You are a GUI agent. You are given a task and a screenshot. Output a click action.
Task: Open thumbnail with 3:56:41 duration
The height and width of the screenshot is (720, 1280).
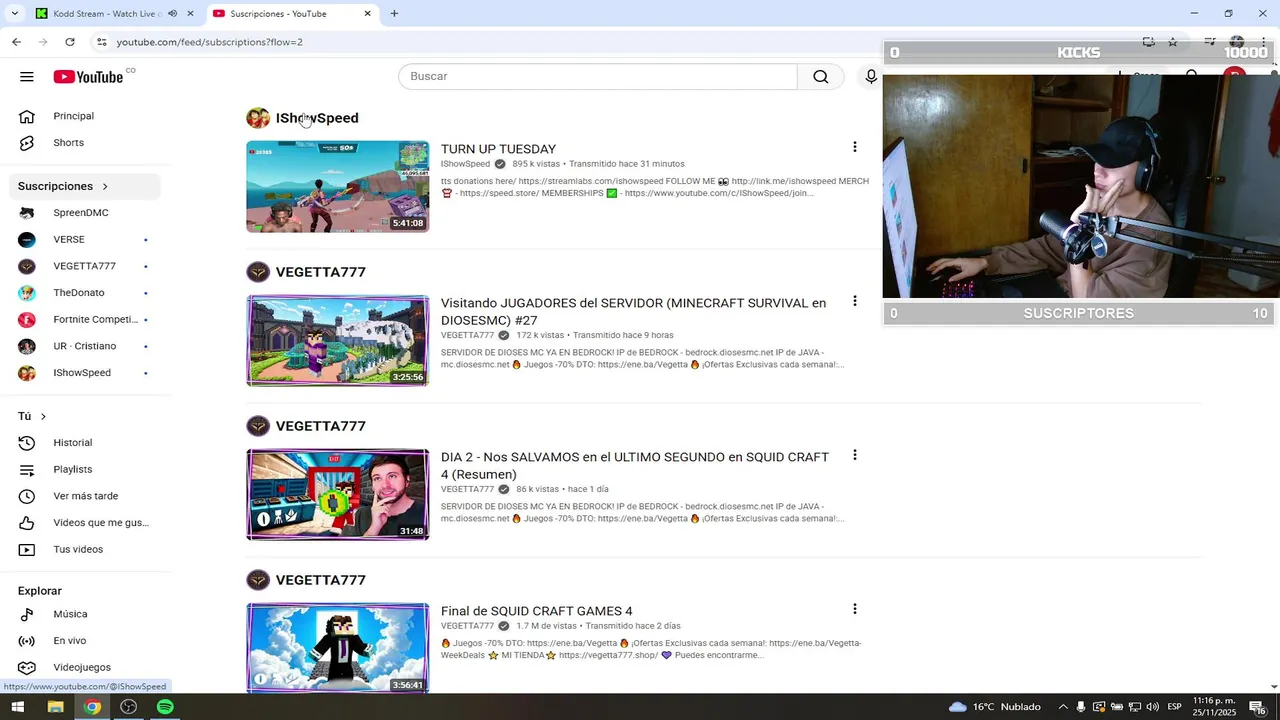tap(338, 648)
